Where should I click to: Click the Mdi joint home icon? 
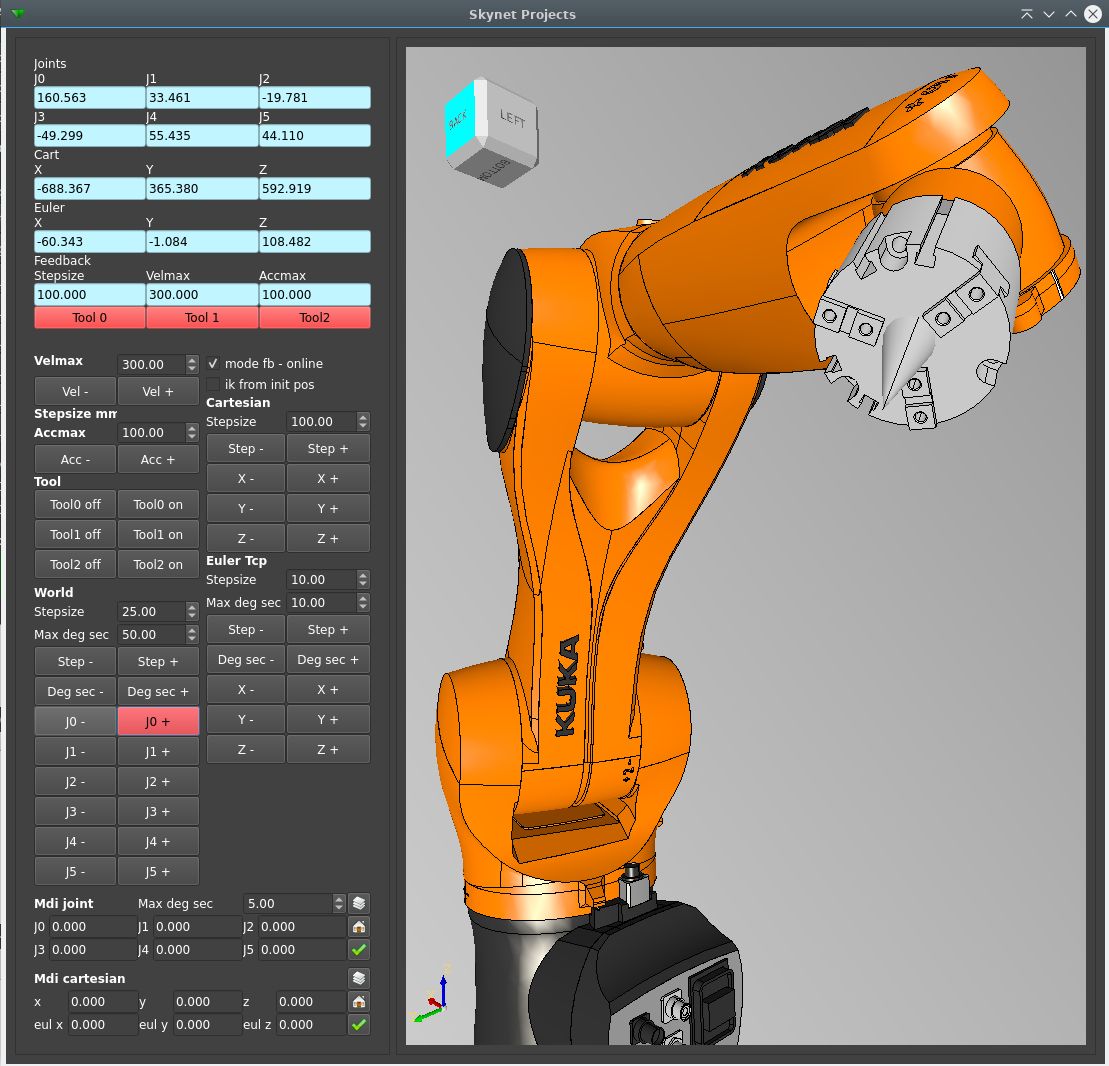click(x=359, y=927)
